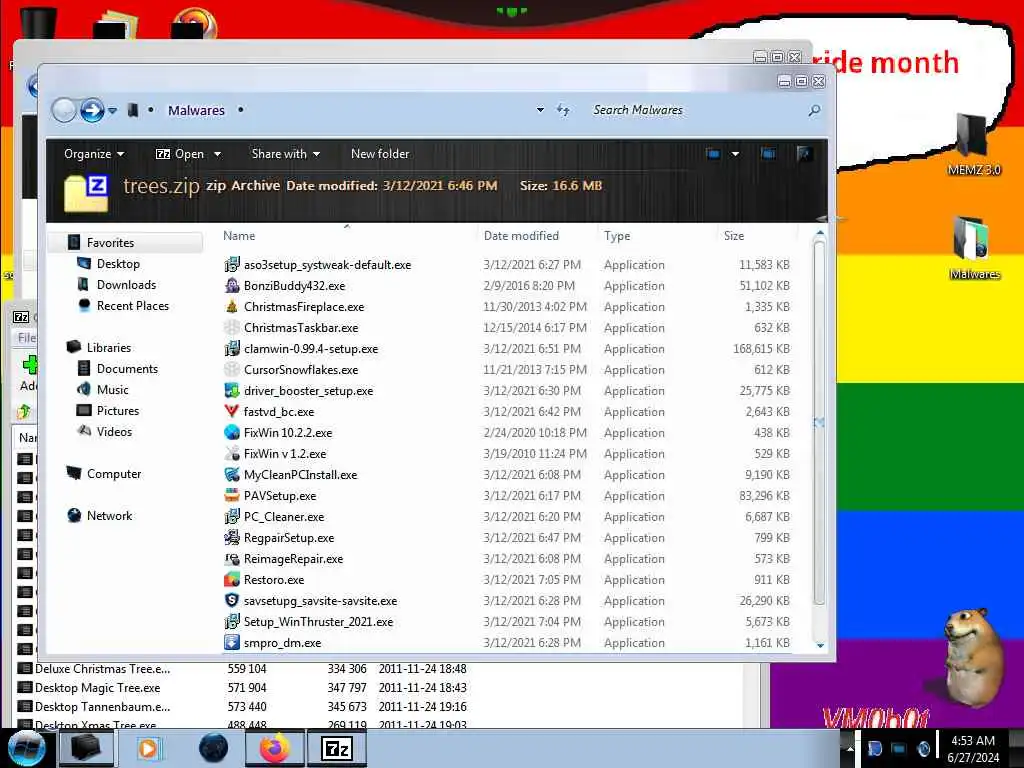Open the address bar previous locations dropdown

pyautogui.click(x=540, y=110)
